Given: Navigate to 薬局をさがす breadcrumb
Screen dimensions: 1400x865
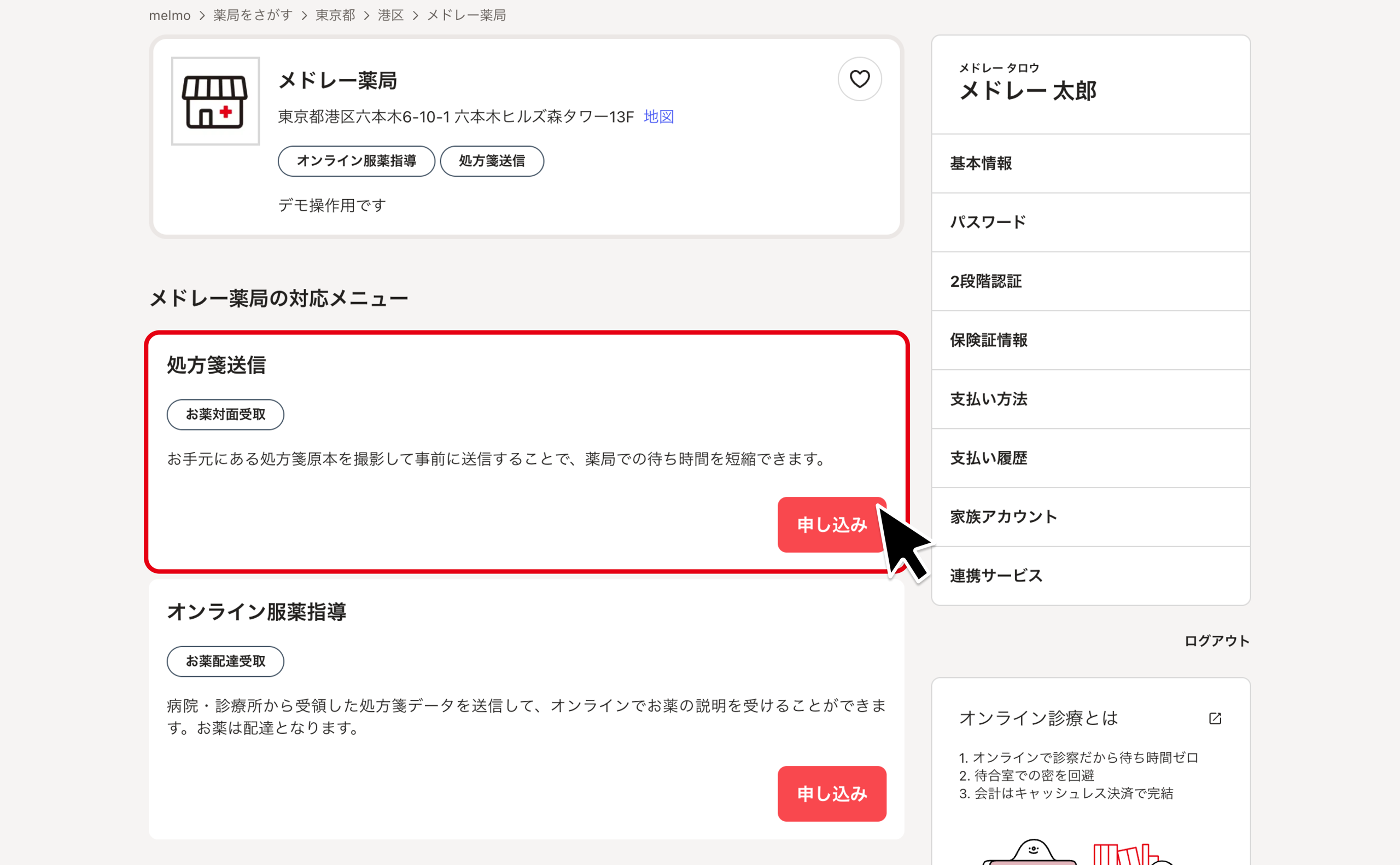Looking at the screenshot, I should (253, 15).
